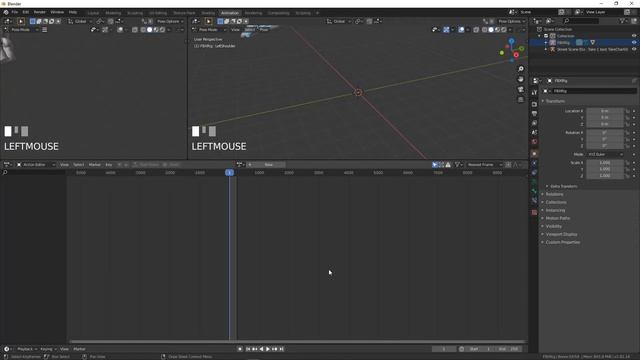Enable solid shading in right viewport
The width and height of the screenshot is (640, 360).
491,30
